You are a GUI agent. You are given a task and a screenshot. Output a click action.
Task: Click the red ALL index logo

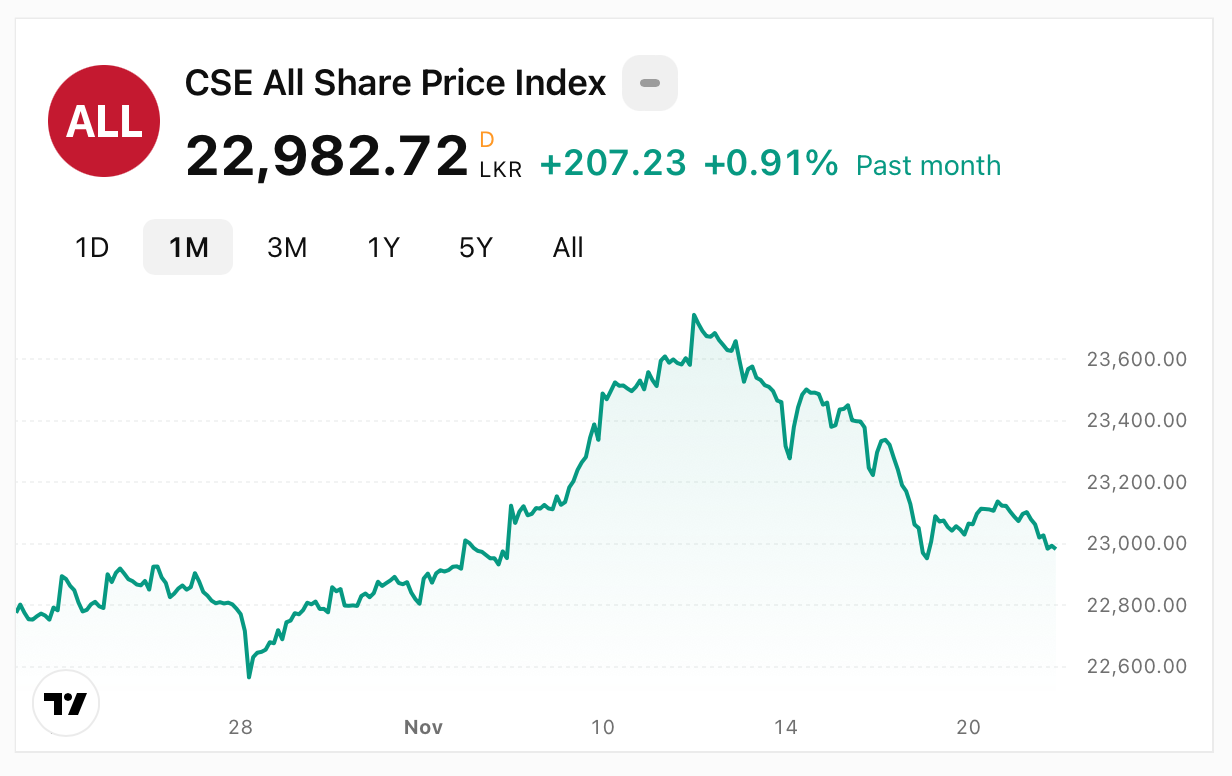[104, 121]
